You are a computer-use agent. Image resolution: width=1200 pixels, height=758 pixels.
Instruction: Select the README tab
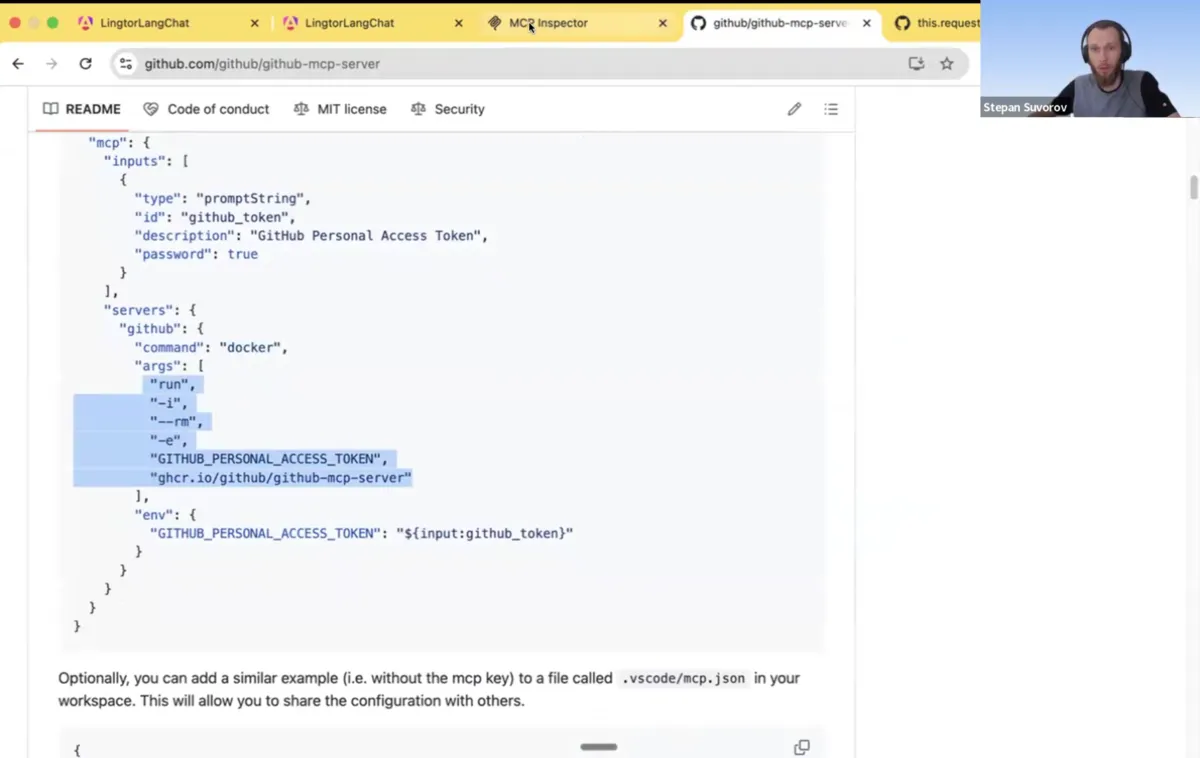coord(81,109)
